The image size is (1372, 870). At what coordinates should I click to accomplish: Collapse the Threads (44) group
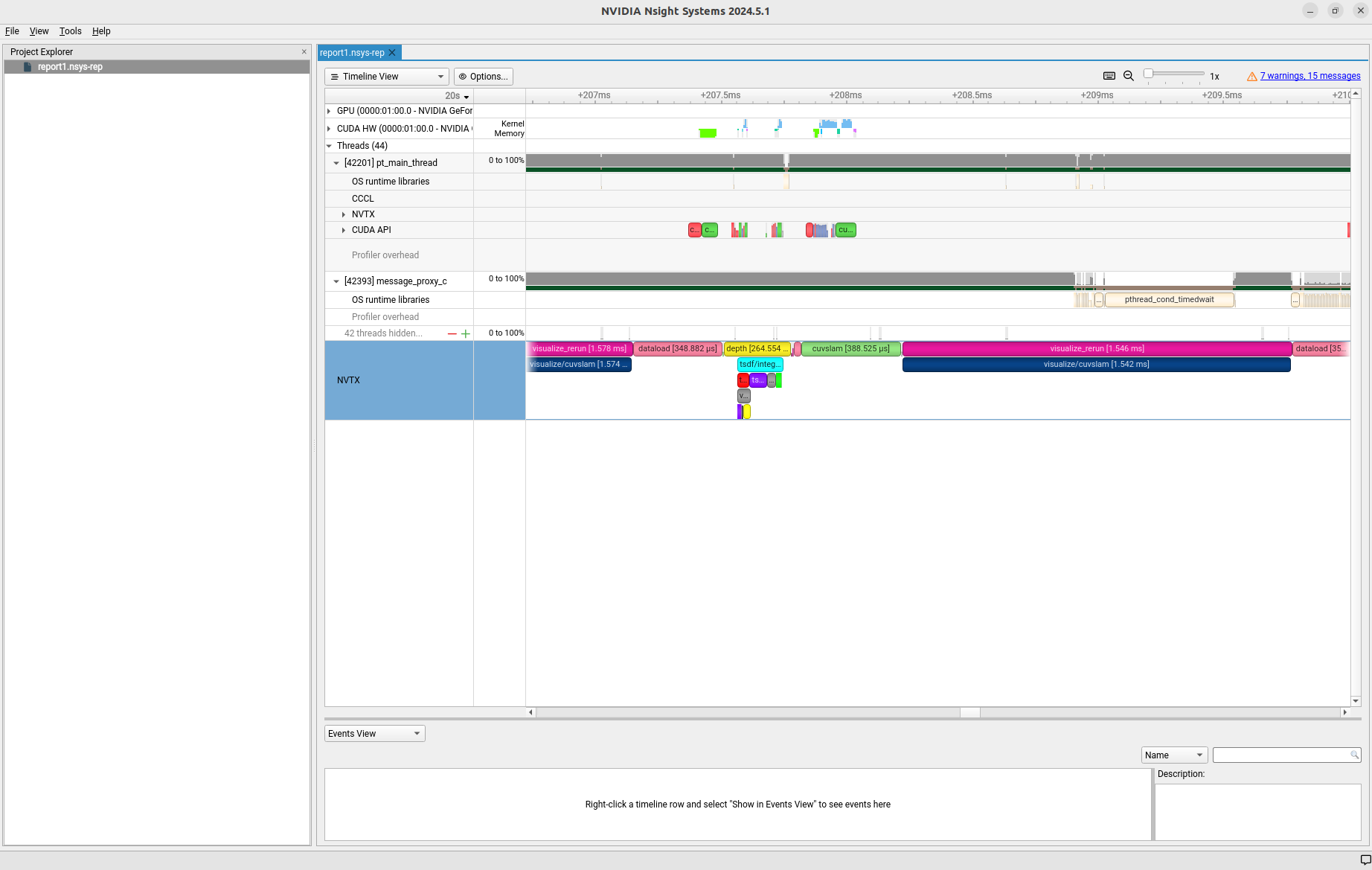(x=329, y=146)
